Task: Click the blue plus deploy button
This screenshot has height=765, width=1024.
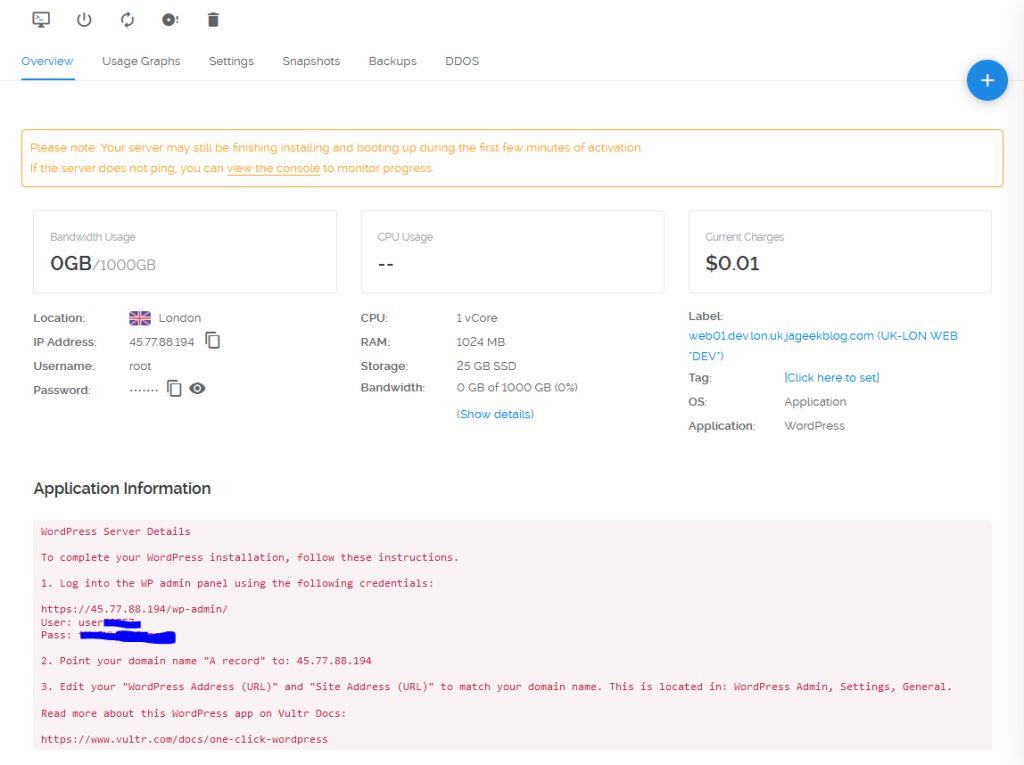Action: click(986, 81)
